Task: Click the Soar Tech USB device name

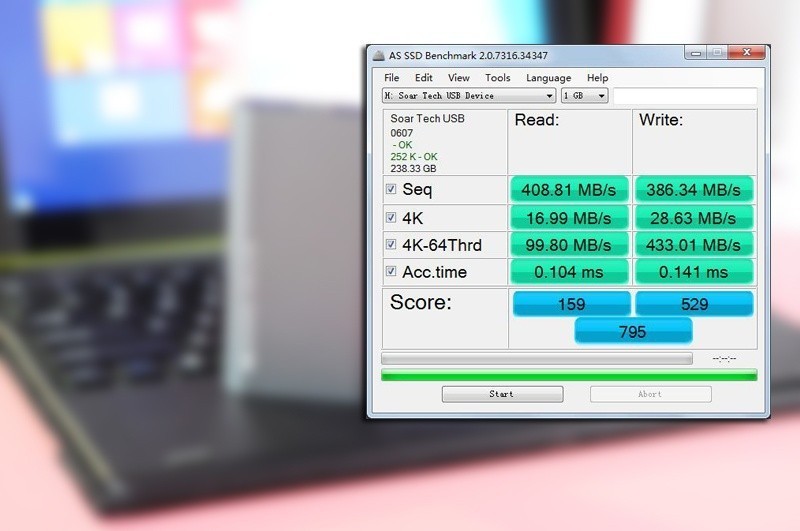Action: coord(428,118)
